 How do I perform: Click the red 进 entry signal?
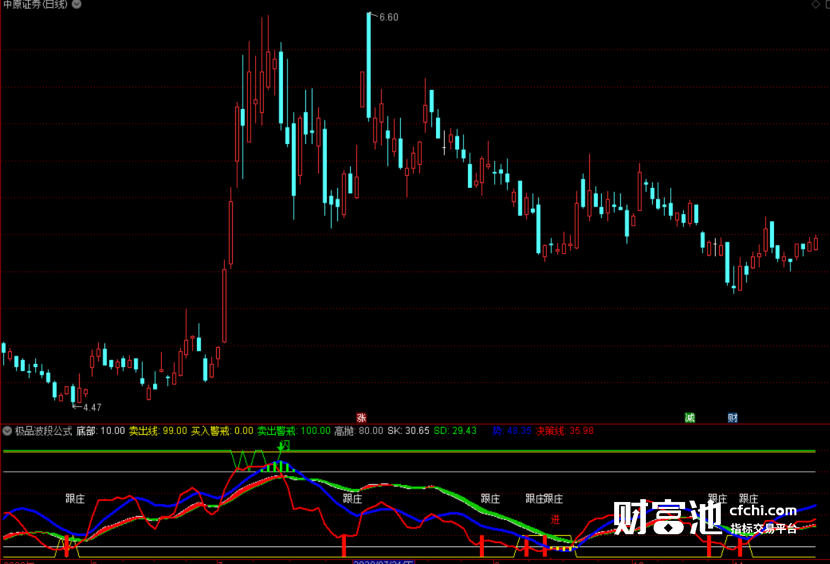(x=555, y=519)
